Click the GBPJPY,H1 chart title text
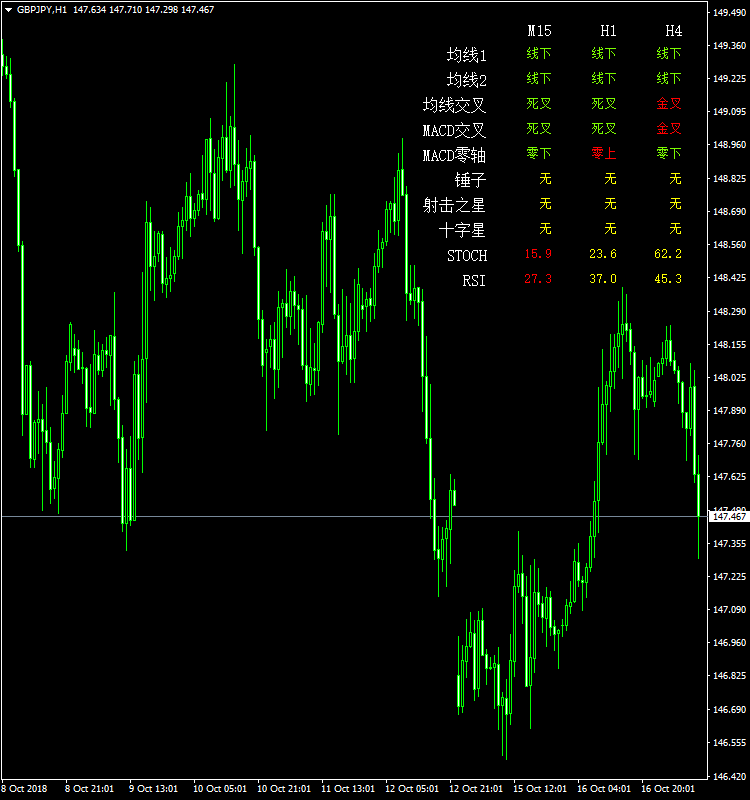 click(41, 10)
